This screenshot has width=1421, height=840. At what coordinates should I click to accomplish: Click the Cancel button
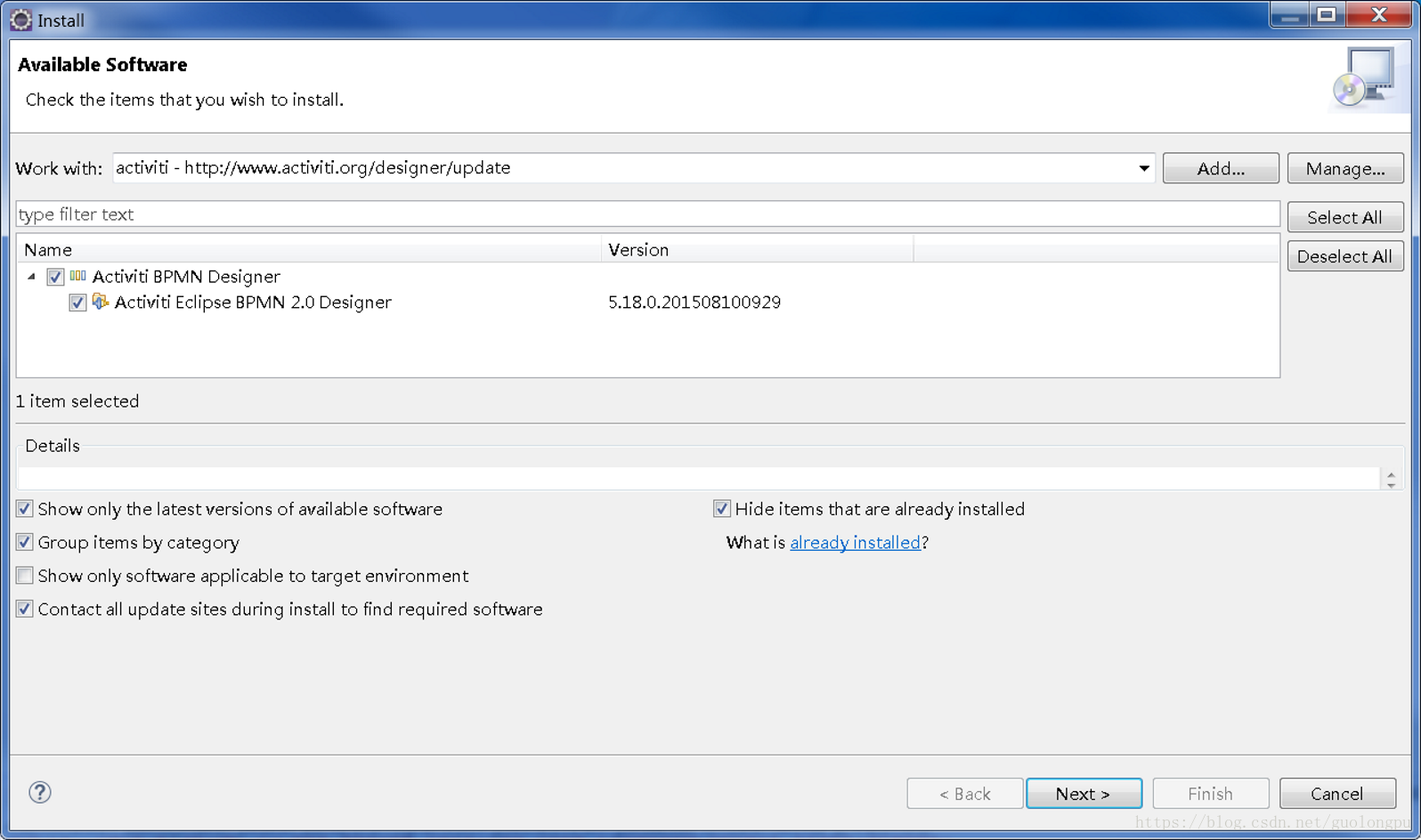tap(1337, 794)
